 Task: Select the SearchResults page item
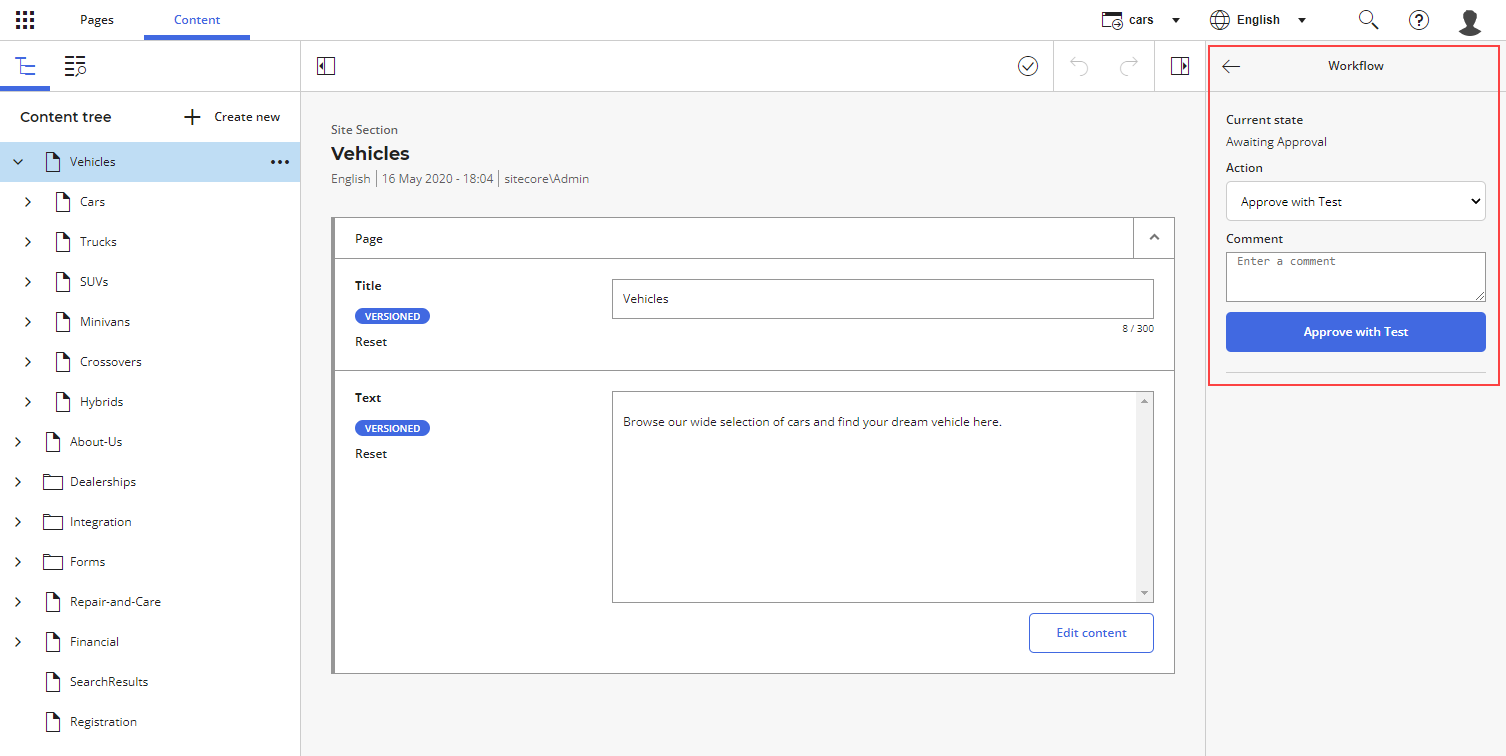[x=108, y=682]
